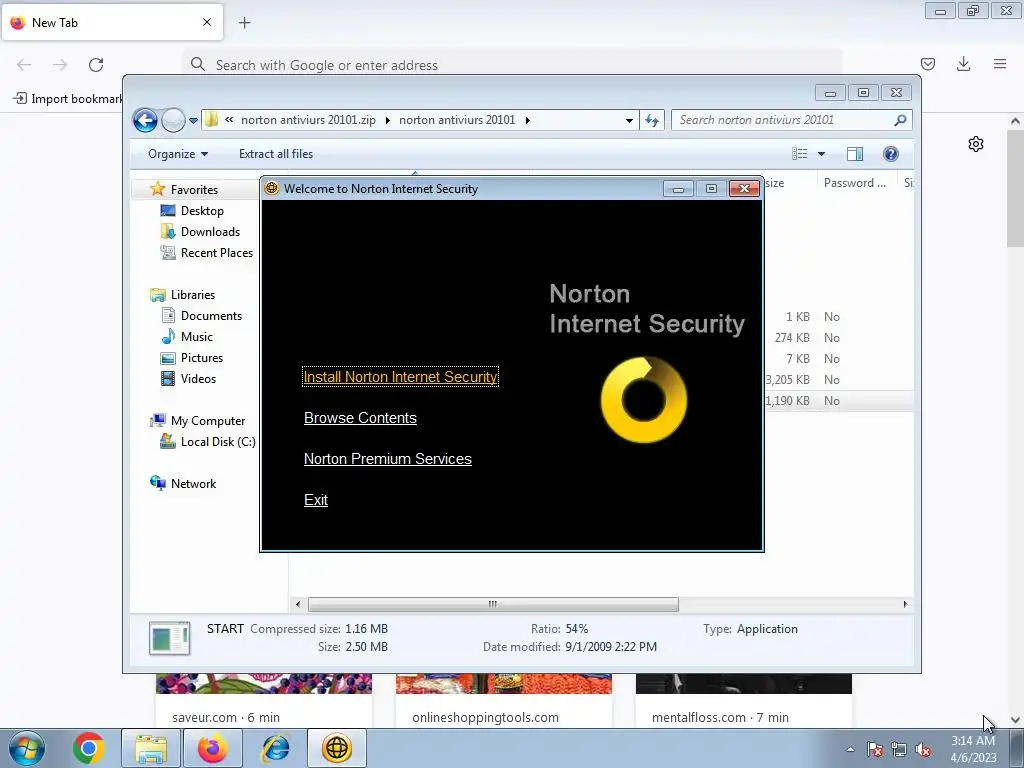Click START application thumbnail in details pane
This screenshot has width=1024, height=768.
(x=169, y=638)
